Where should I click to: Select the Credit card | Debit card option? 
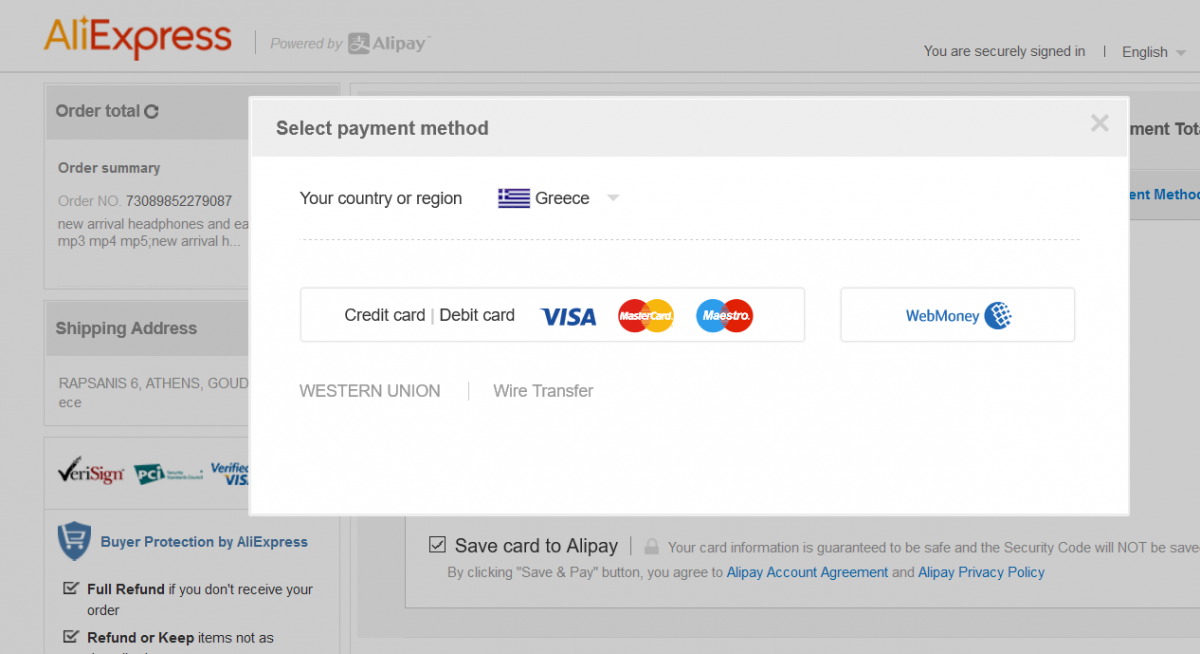point(552,315)
